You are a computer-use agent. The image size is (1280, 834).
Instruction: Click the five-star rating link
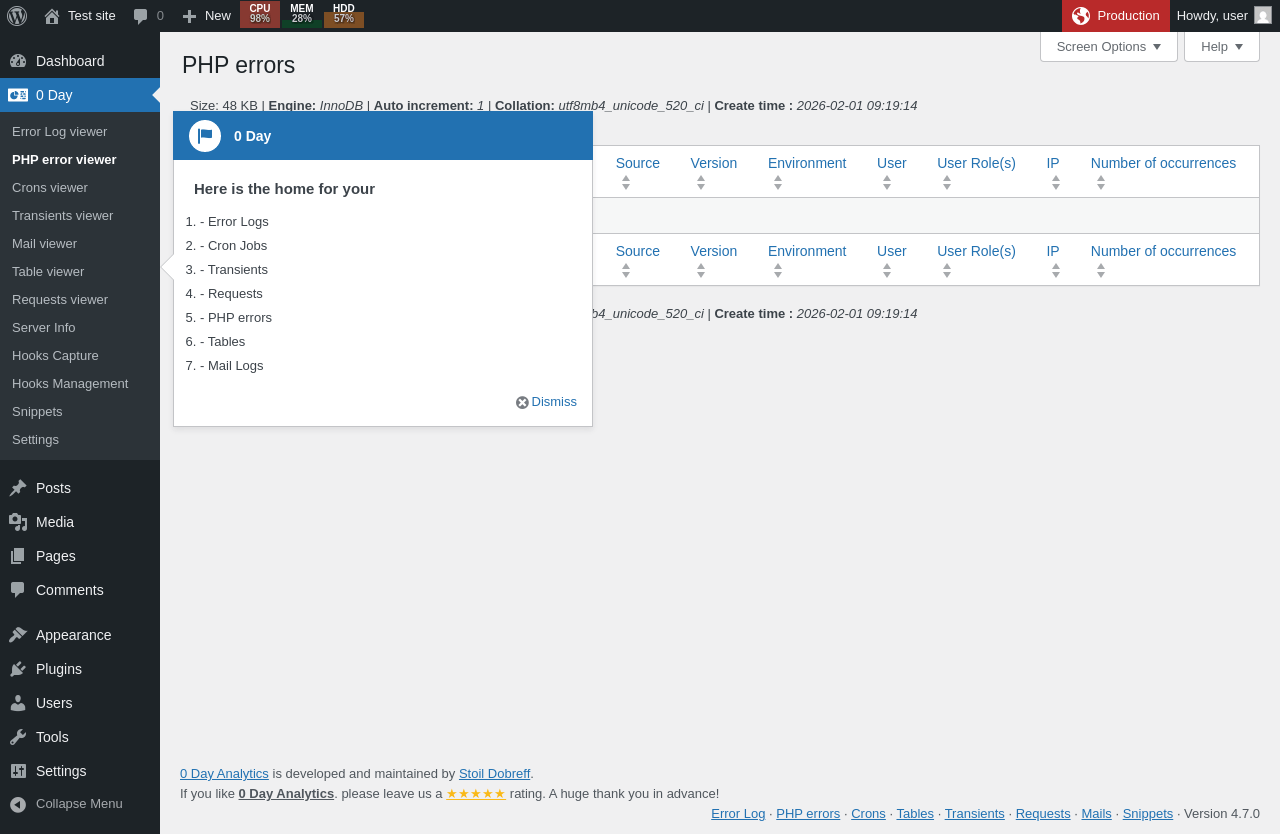(476, 793)
